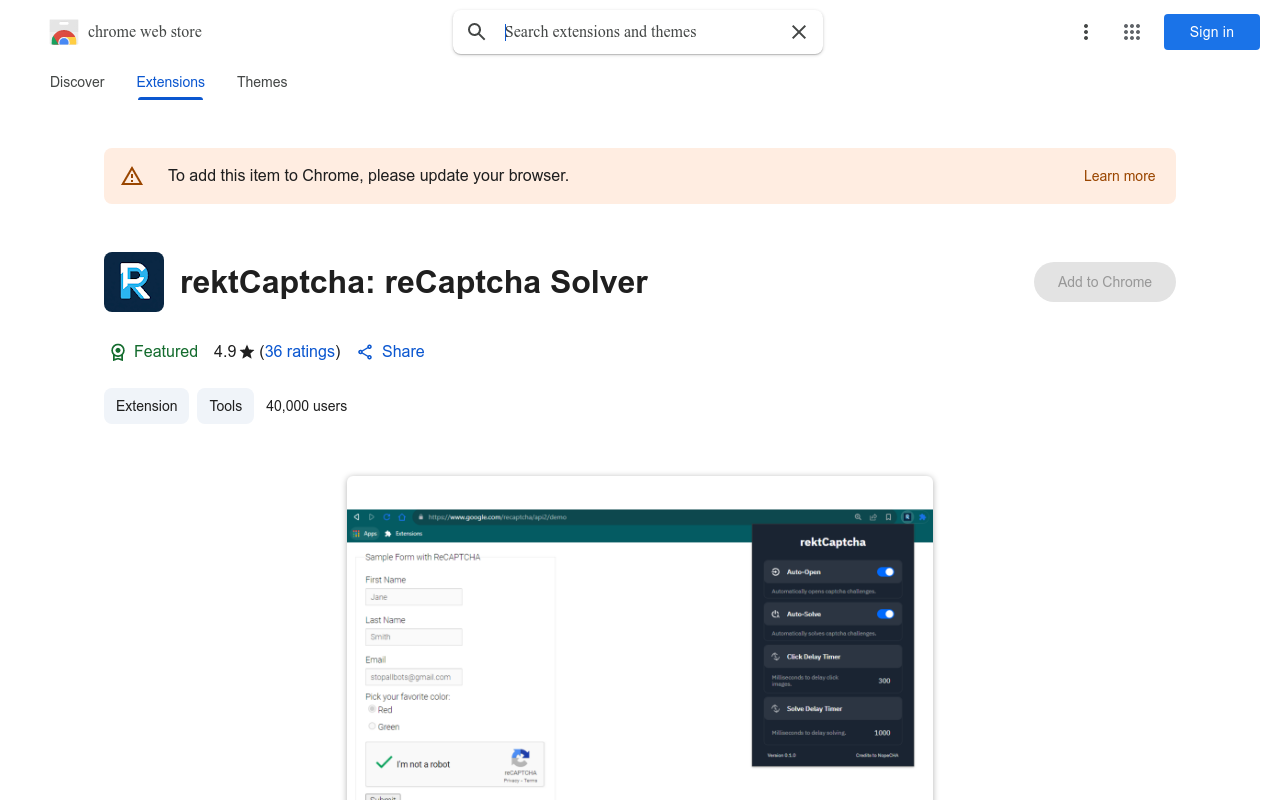Click the rating star icon
Image resolution: width=1280 pixels, height=800 pixels.
pyautogui.click(x=247, y=352)
